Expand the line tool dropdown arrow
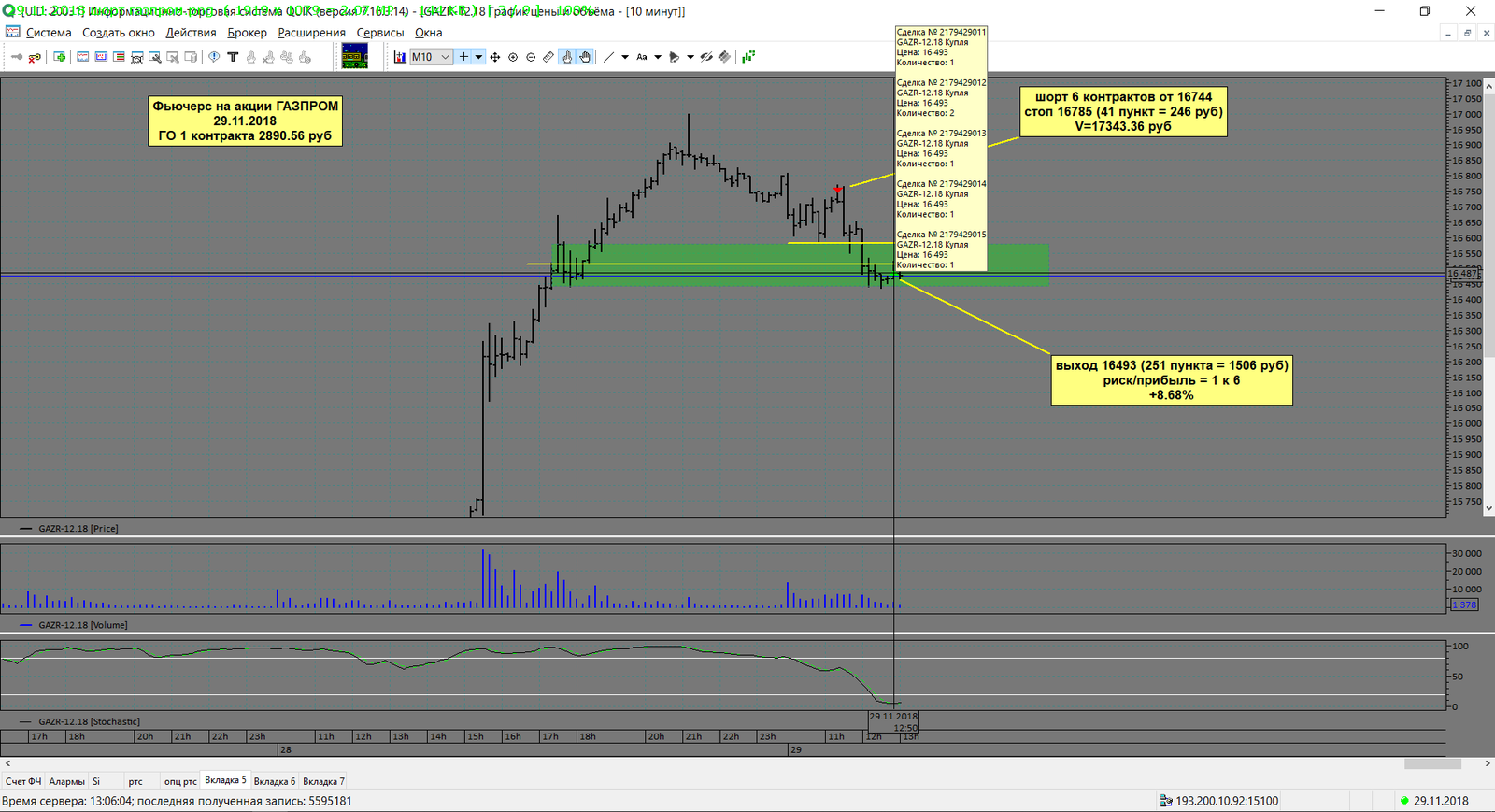The height and width of the screenshot is (812, 1495). (625, 57)
